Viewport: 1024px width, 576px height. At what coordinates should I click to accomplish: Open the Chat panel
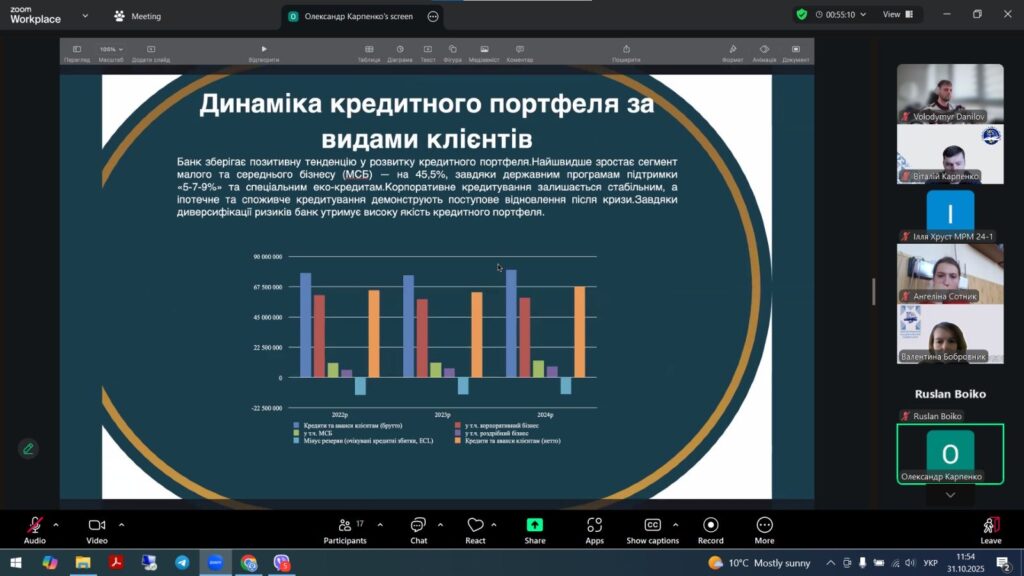click(x=418, y=530)
